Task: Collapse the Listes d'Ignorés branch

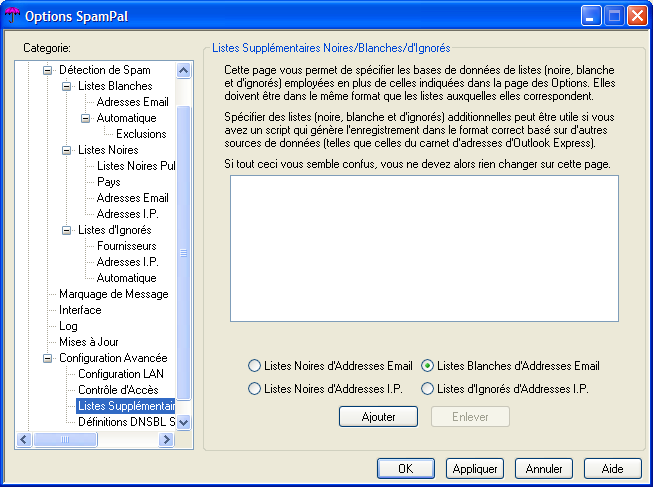Action: [x=67, y=230]
